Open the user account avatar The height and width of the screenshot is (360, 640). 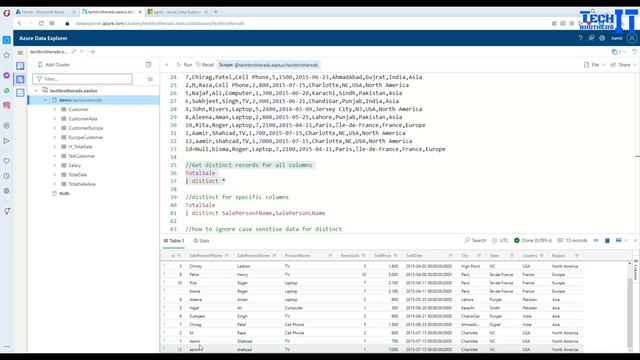632,38
